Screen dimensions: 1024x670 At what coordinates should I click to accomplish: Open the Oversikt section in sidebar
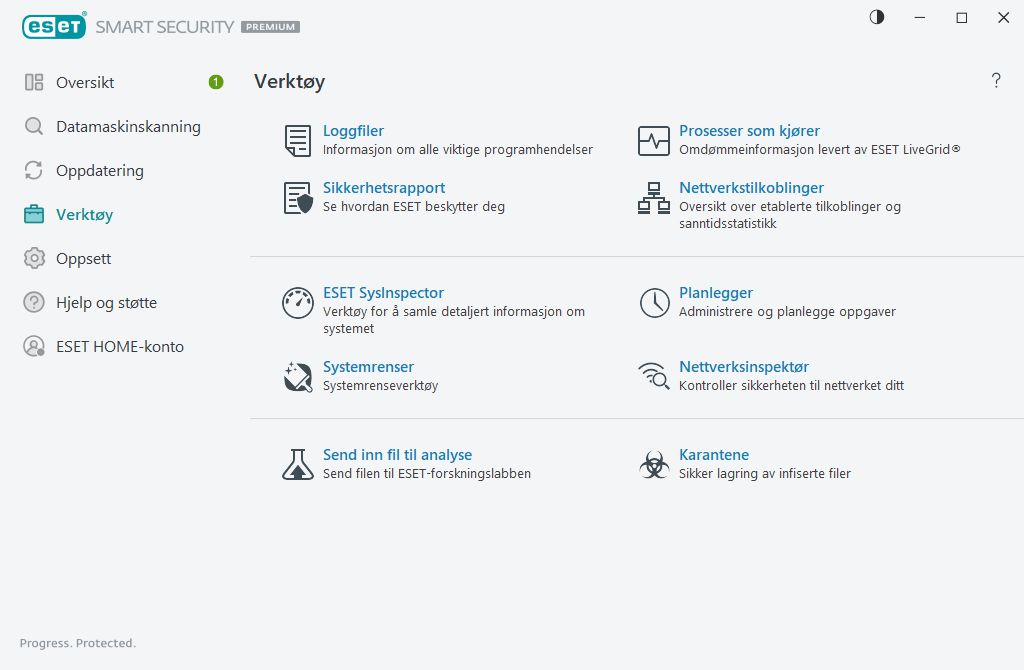pos(85,82)
